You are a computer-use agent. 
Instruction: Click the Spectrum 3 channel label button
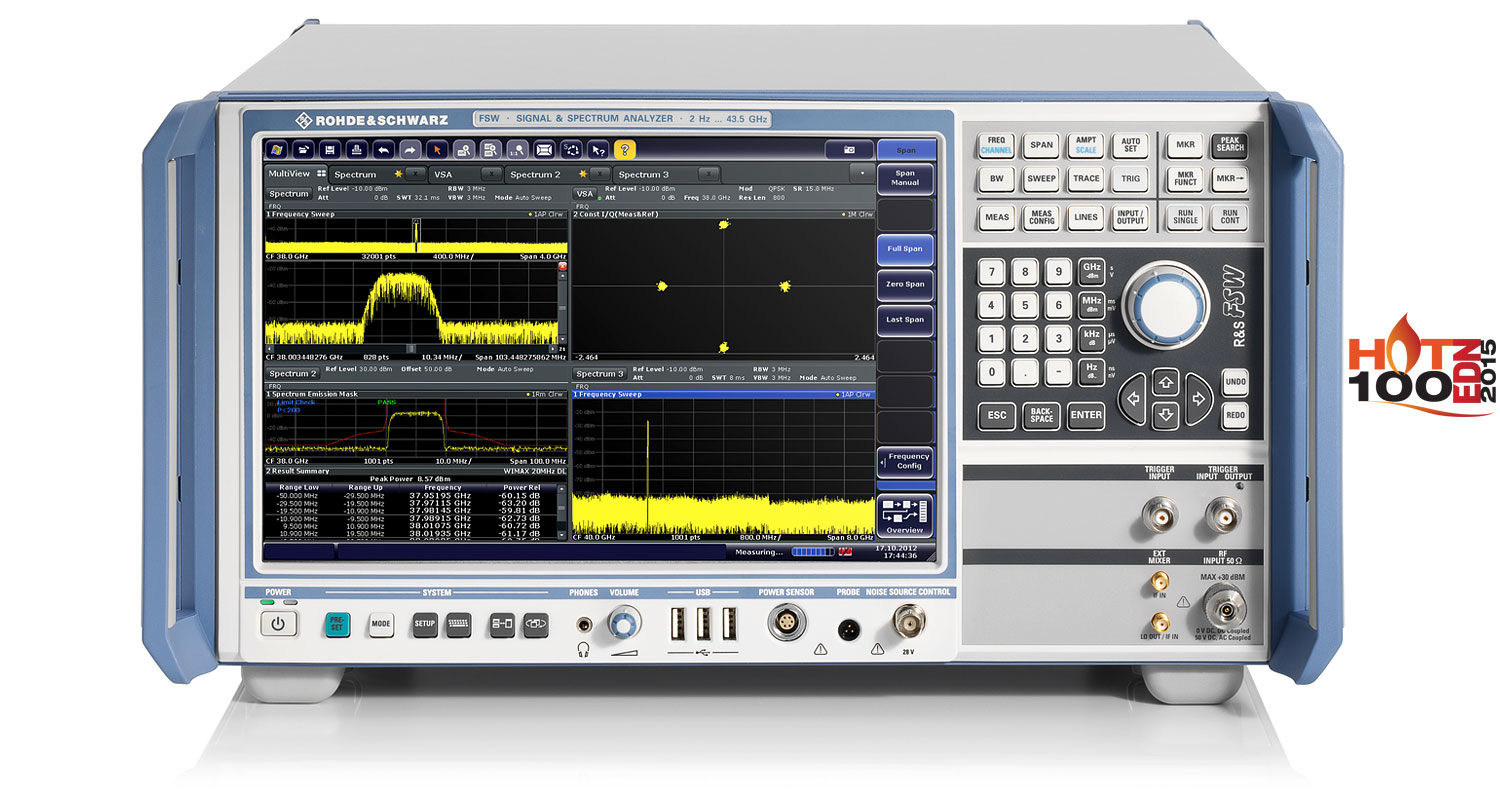click(600, 373)
